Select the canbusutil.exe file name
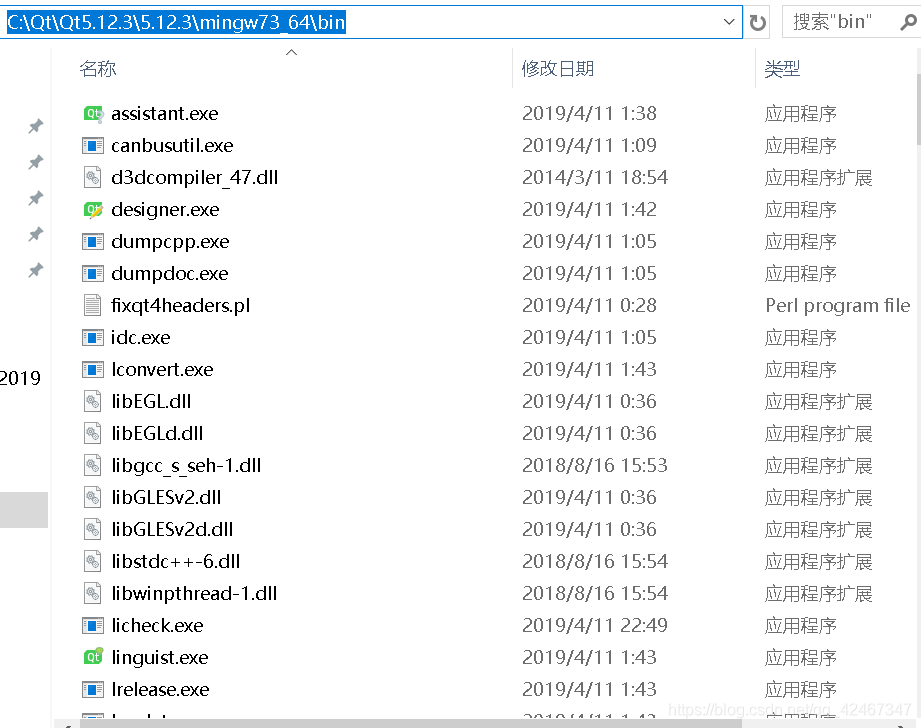Viewport: 921px width, 728px height. coord(172,145)
